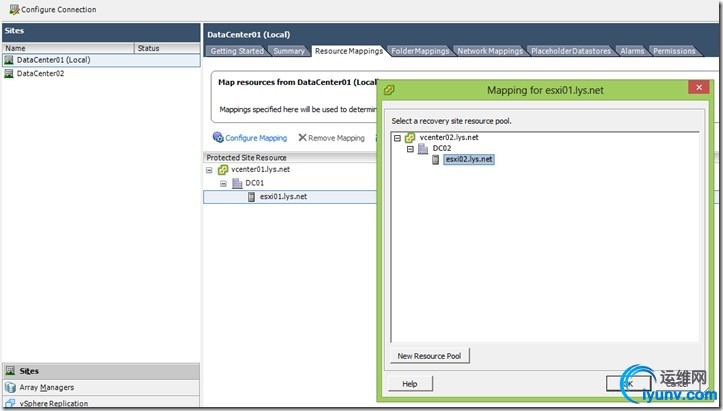Select vcenter01.lys.net tree text

click(261, 169)
